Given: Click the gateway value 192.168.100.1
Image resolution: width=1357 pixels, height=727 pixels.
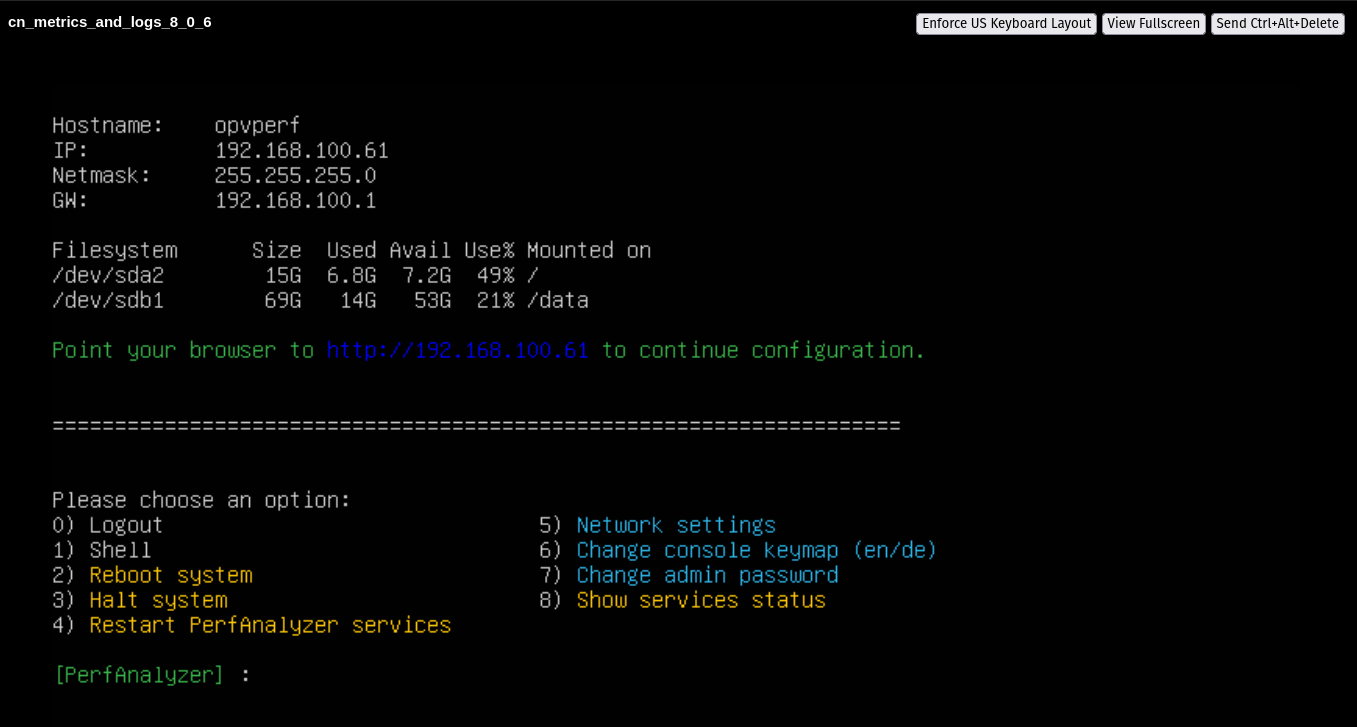Looking at the screenshot, I should pyautogui.click(x=295, y=201).
